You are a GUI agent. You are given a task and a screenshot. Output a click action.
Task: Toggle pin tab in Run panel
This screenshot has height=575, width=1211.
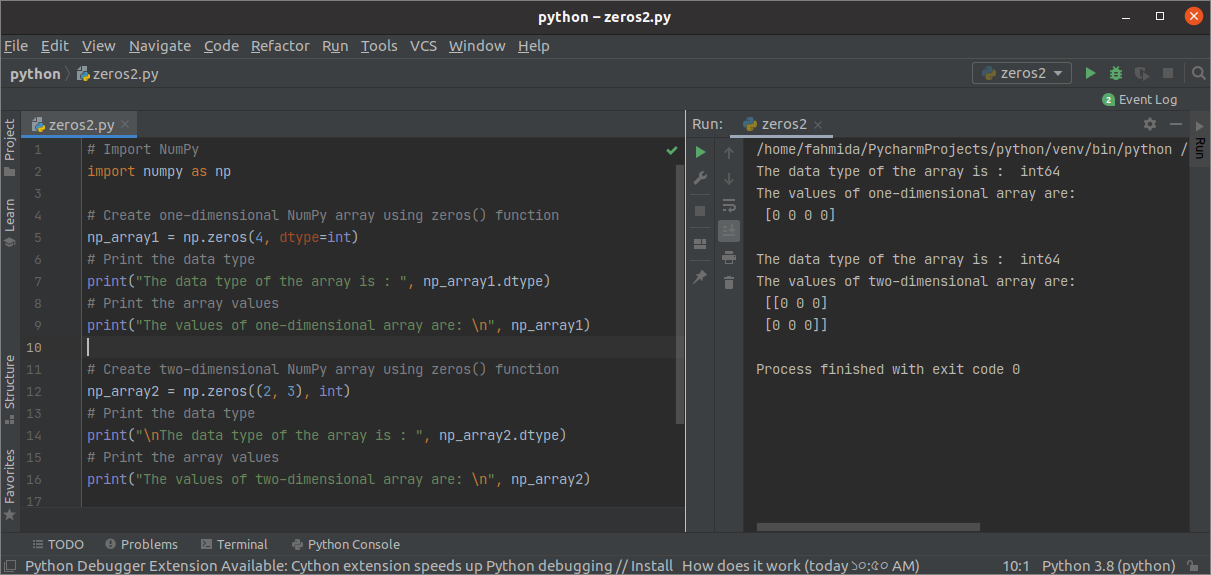tap(700, 276)
